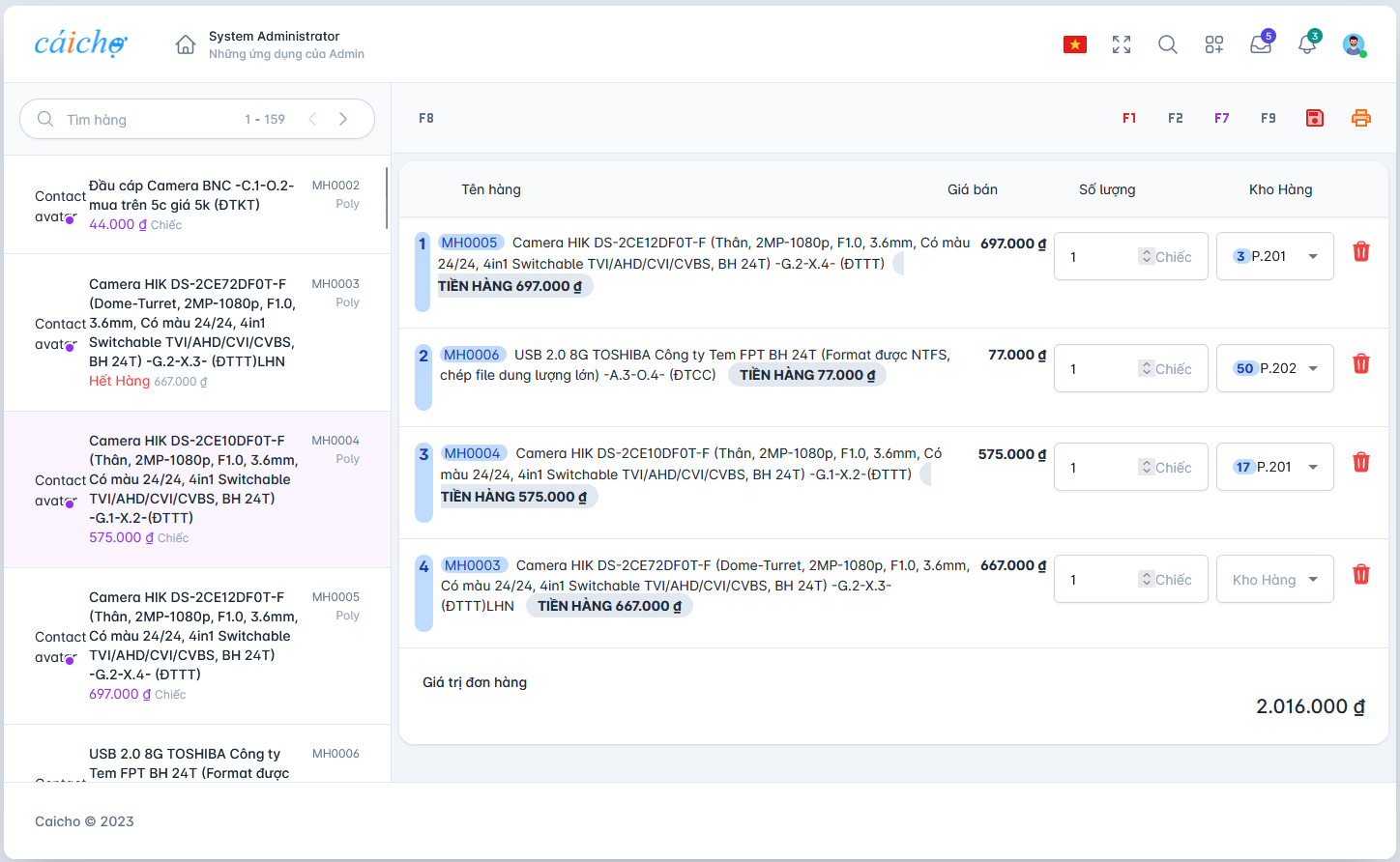The width and height of the screenshot is (1400, 862).
Task: Click the F8 shortcut button
Action: click(x=426, y=118)
